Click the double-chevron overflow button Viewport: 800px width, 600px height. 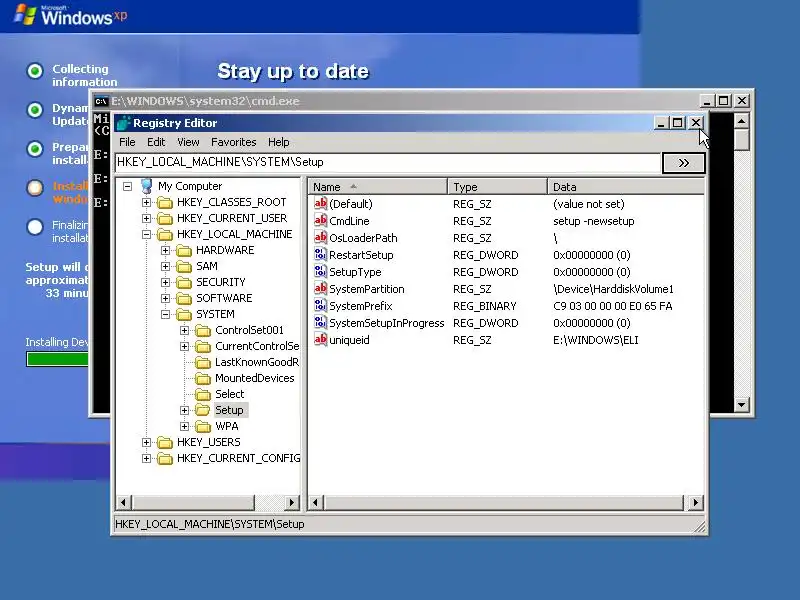point(684,163)
